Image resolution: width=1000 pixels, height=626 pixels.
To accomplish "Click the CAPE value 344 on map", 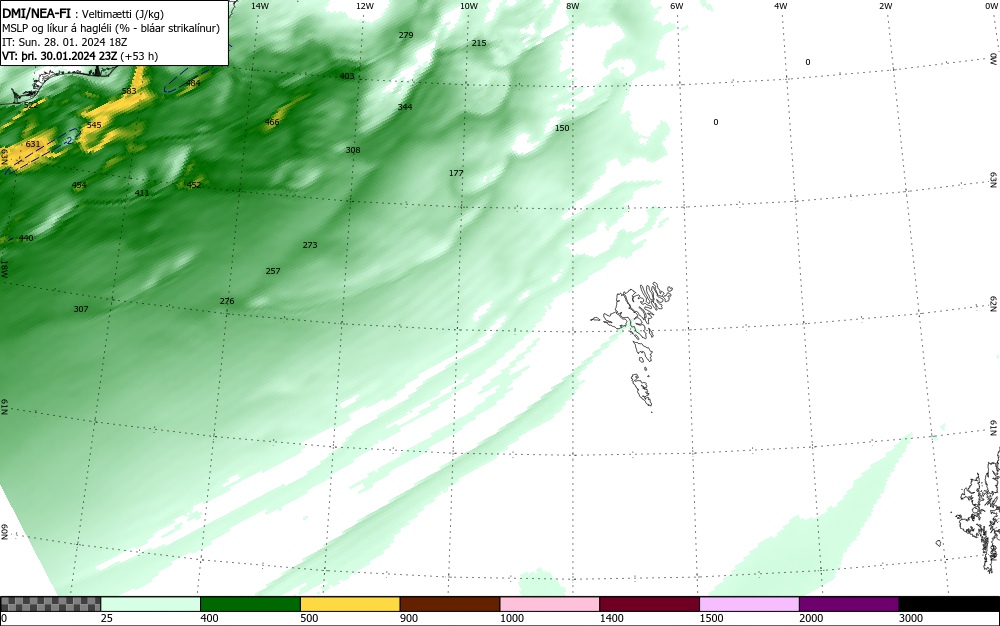I will coord(404,107).
